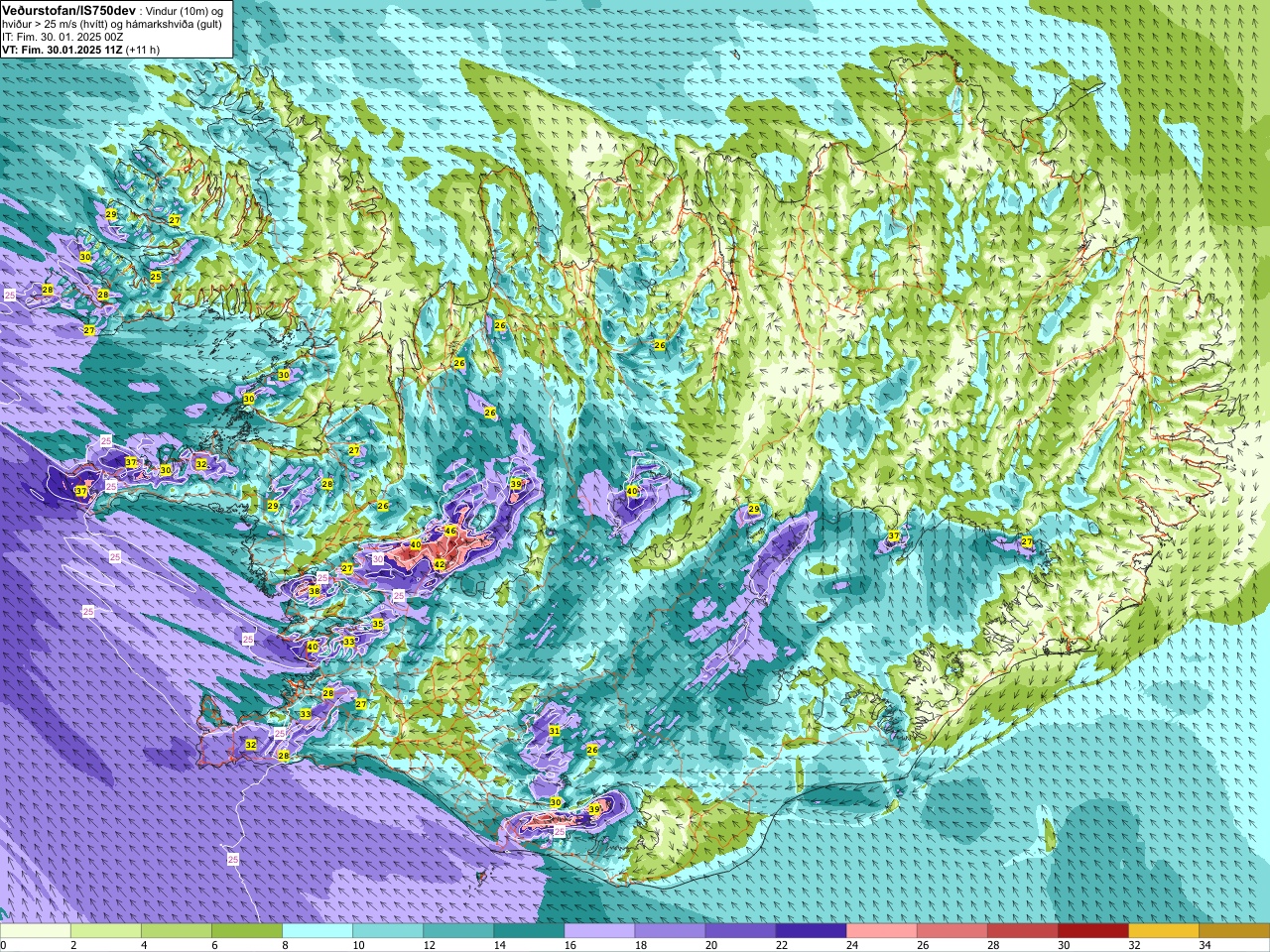Click the legend swatch between 20 and 22

[x=740, y=931]
